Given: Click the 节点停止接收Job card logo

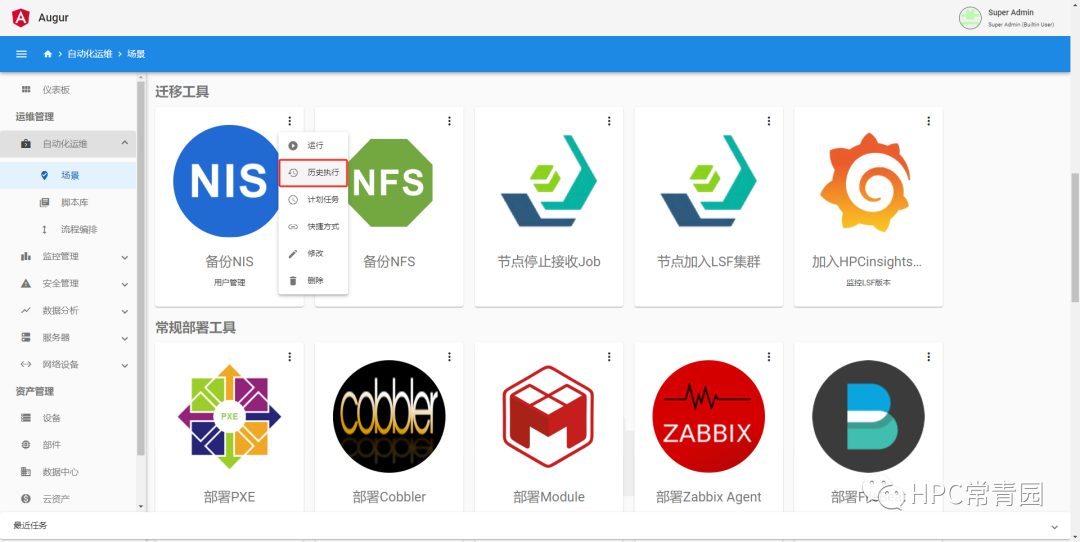Looking at the screenshot, I should tap(549, 182).
